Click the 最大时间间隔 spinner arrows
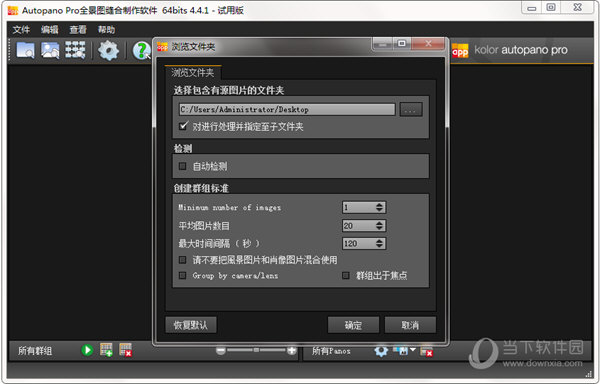 point(379,243)
